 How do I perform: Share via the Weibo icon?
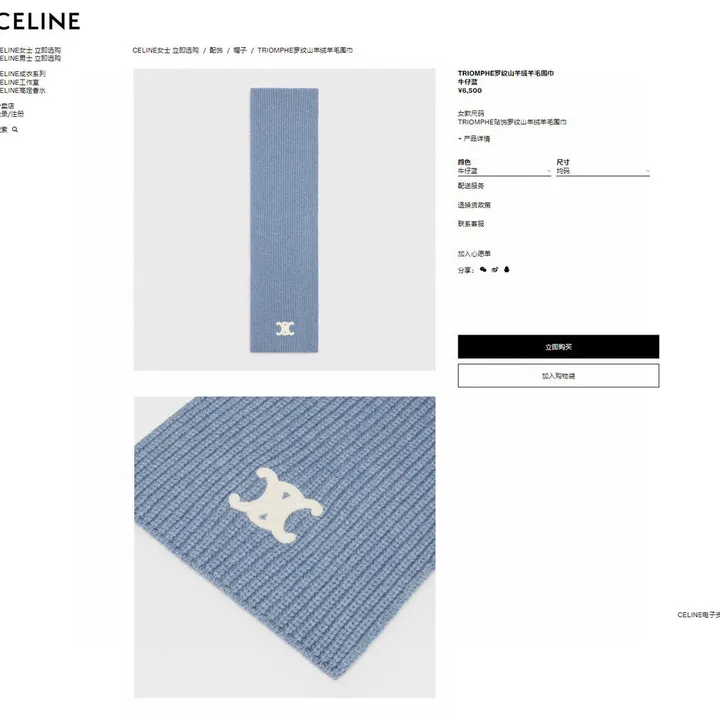click(x=495, y=270)
